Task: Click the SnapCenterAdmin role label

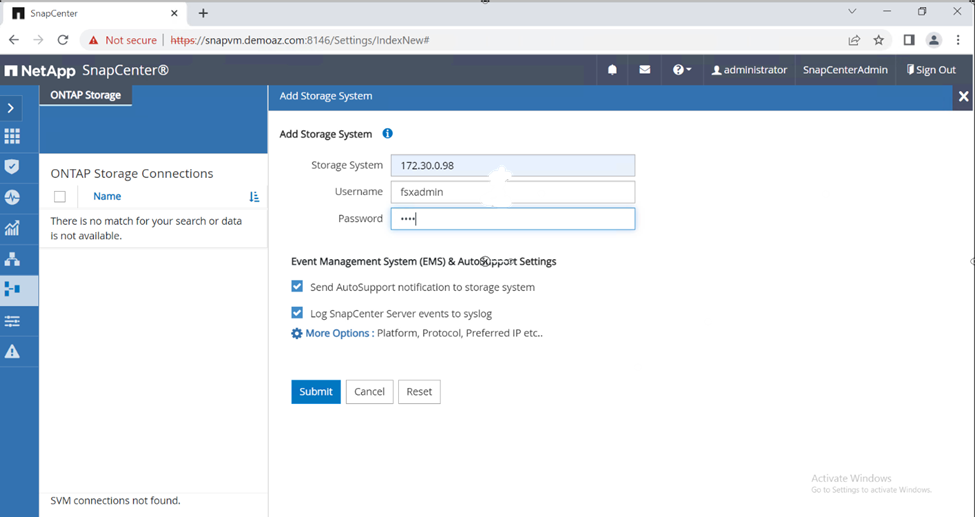Action: coord(845,70)
